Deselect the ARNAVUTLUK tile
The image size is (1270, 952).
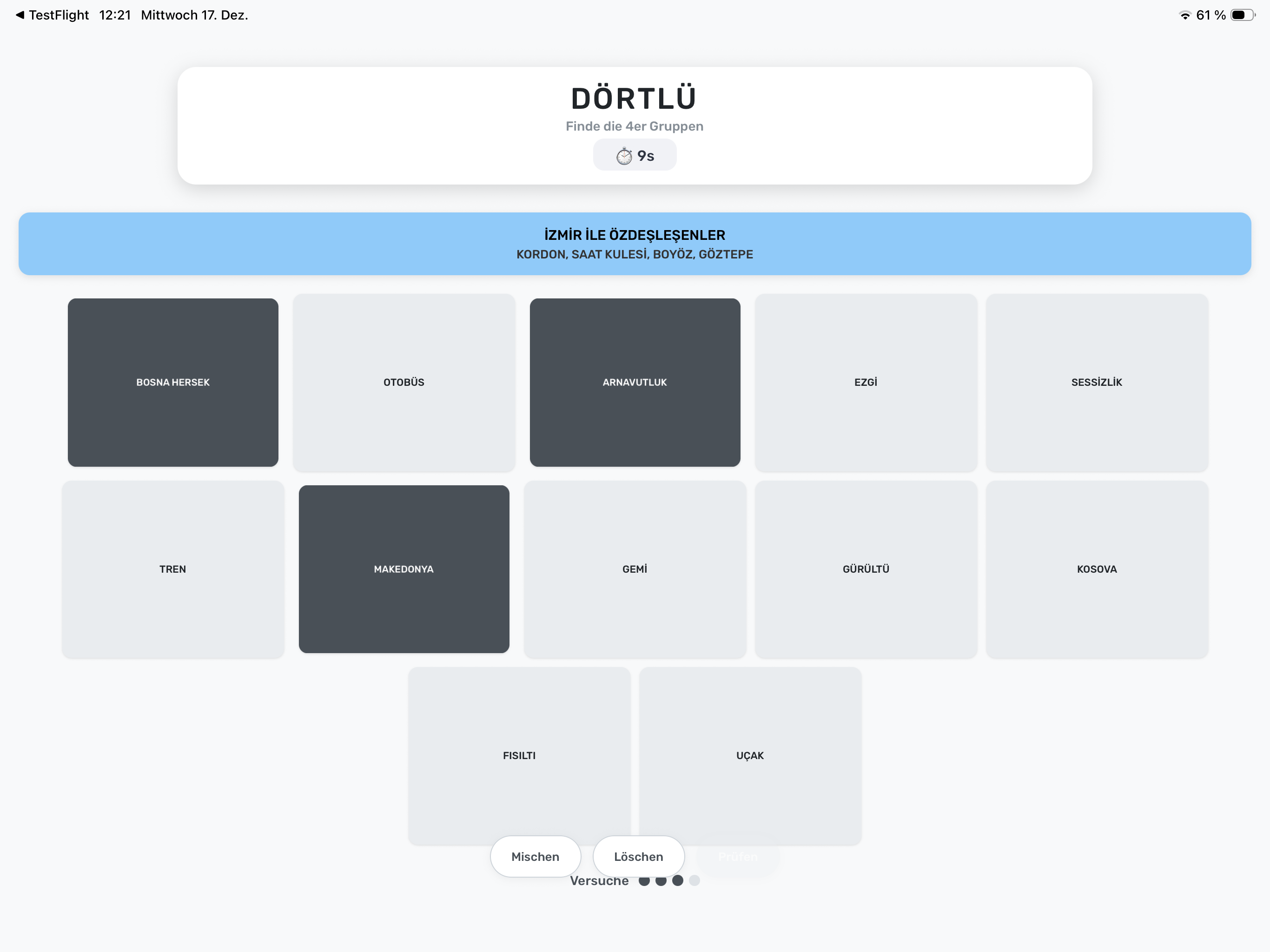pos(635,383)
